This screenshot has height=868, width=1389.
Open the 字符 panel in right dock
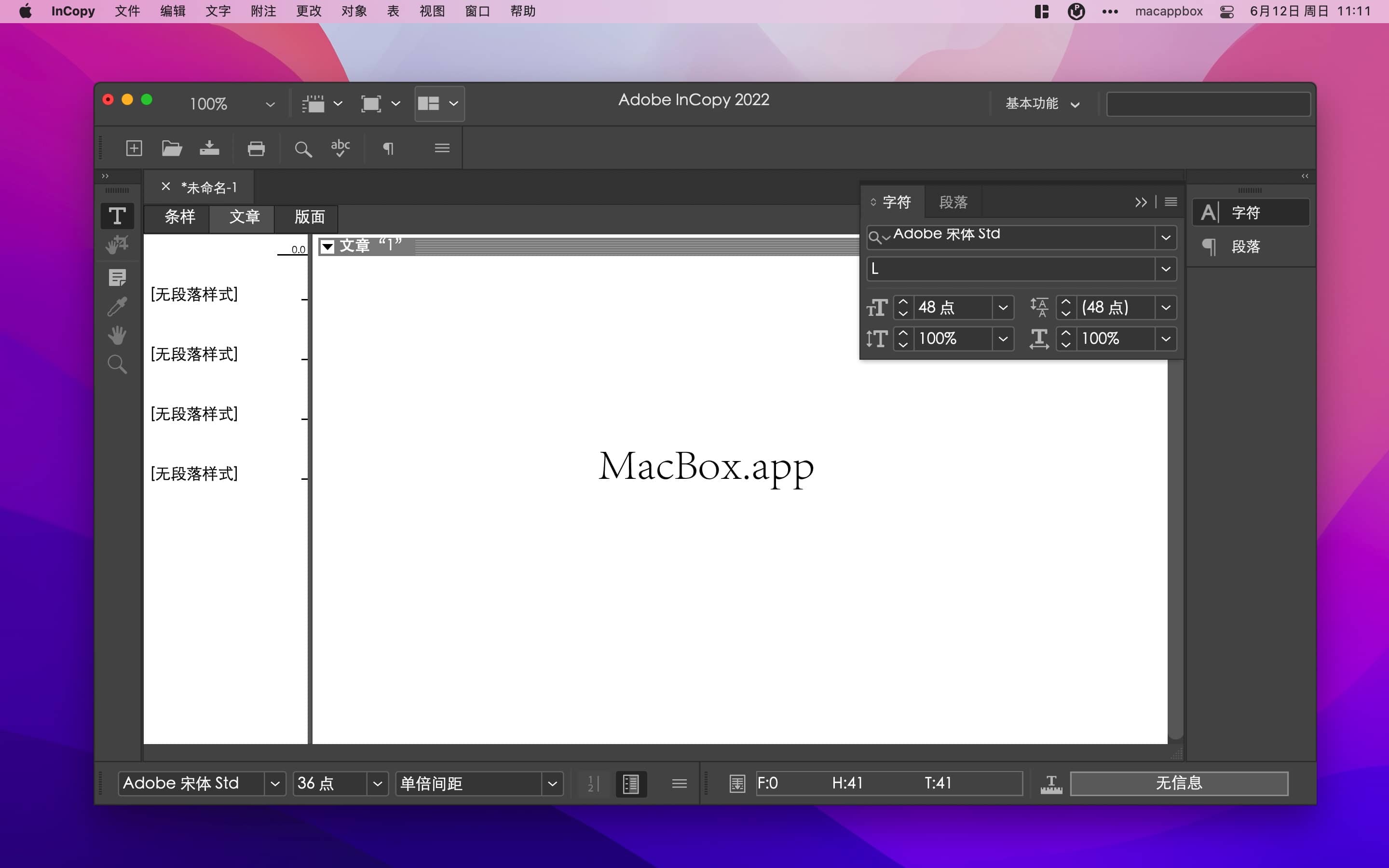(1251, 213)
